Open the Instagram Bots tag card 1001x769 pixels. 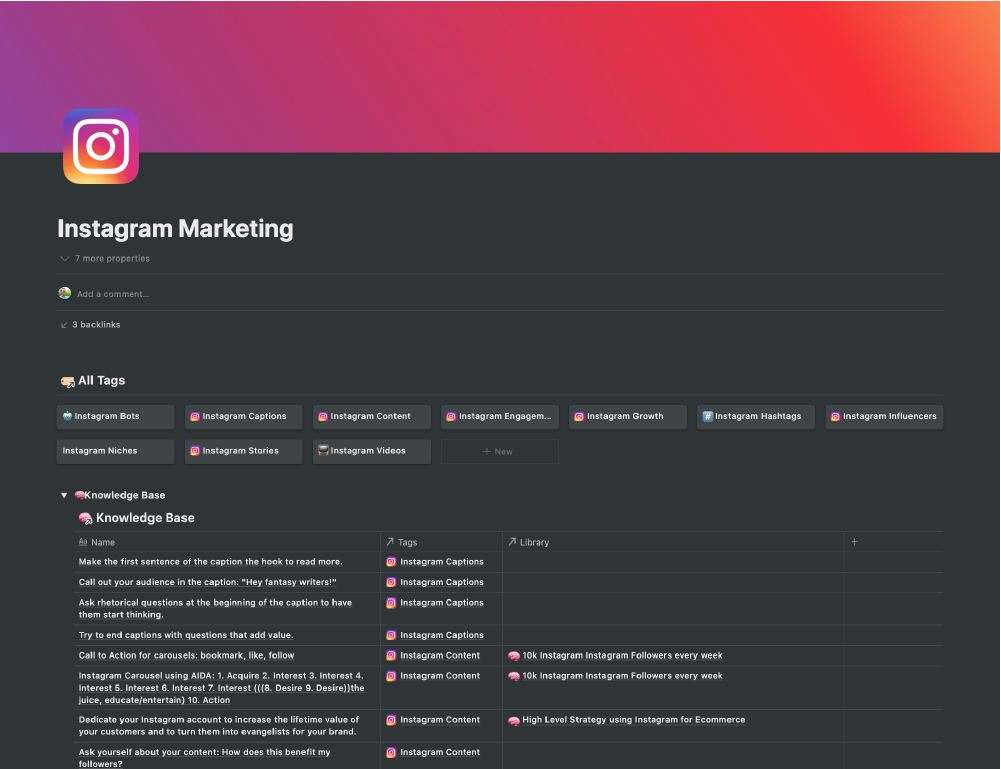pyautogui.click(x=115, y=416)
